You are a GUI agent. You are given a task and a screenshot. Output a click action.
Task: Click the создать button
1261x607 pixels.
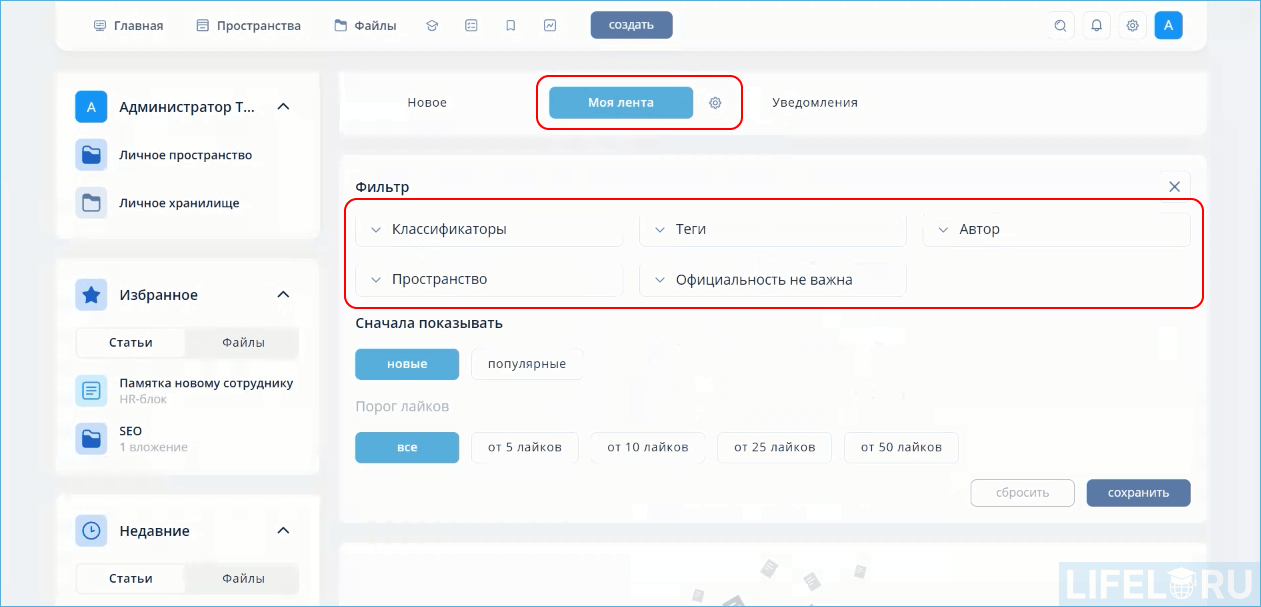631,25
